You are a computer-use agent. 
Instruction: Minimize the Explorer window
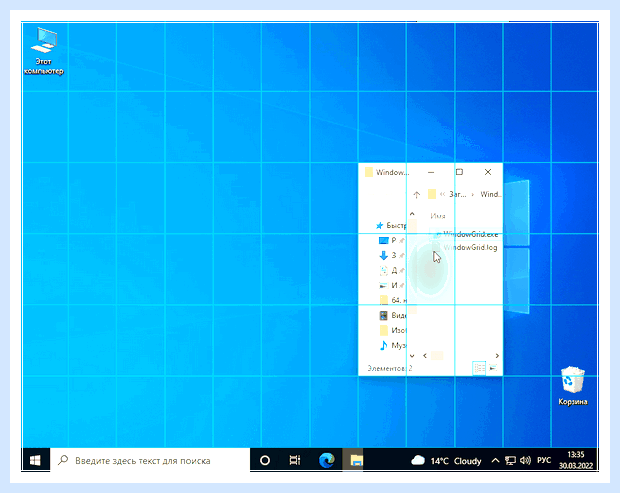point(431,172)
